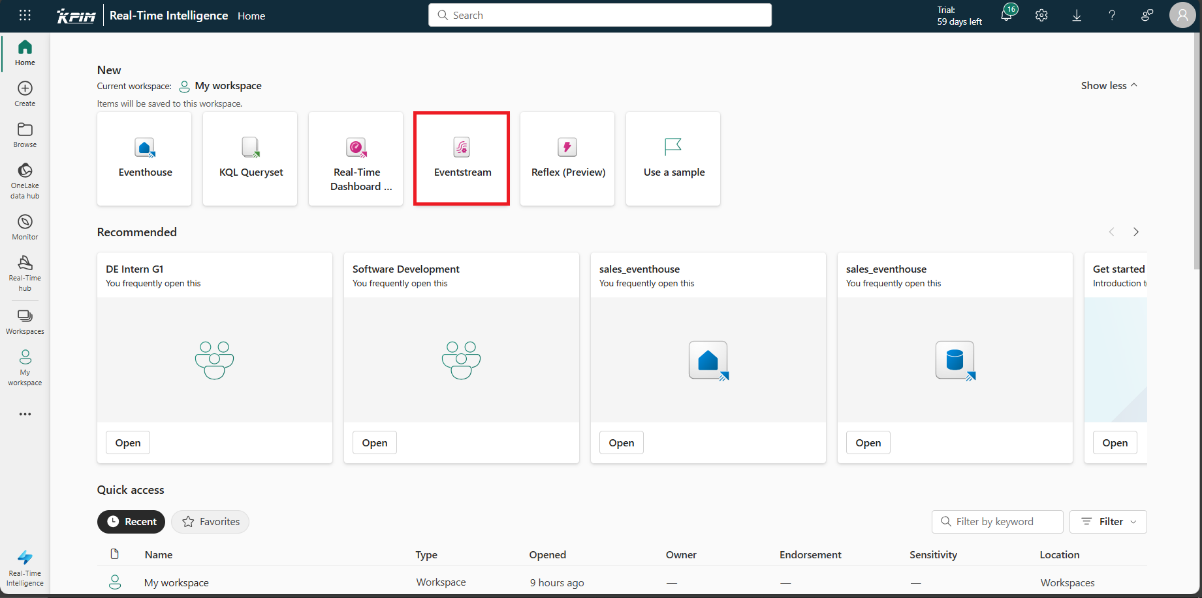Open the help question mark menu
Viewport: 1202px width, 598px height.
[1112, 15]
